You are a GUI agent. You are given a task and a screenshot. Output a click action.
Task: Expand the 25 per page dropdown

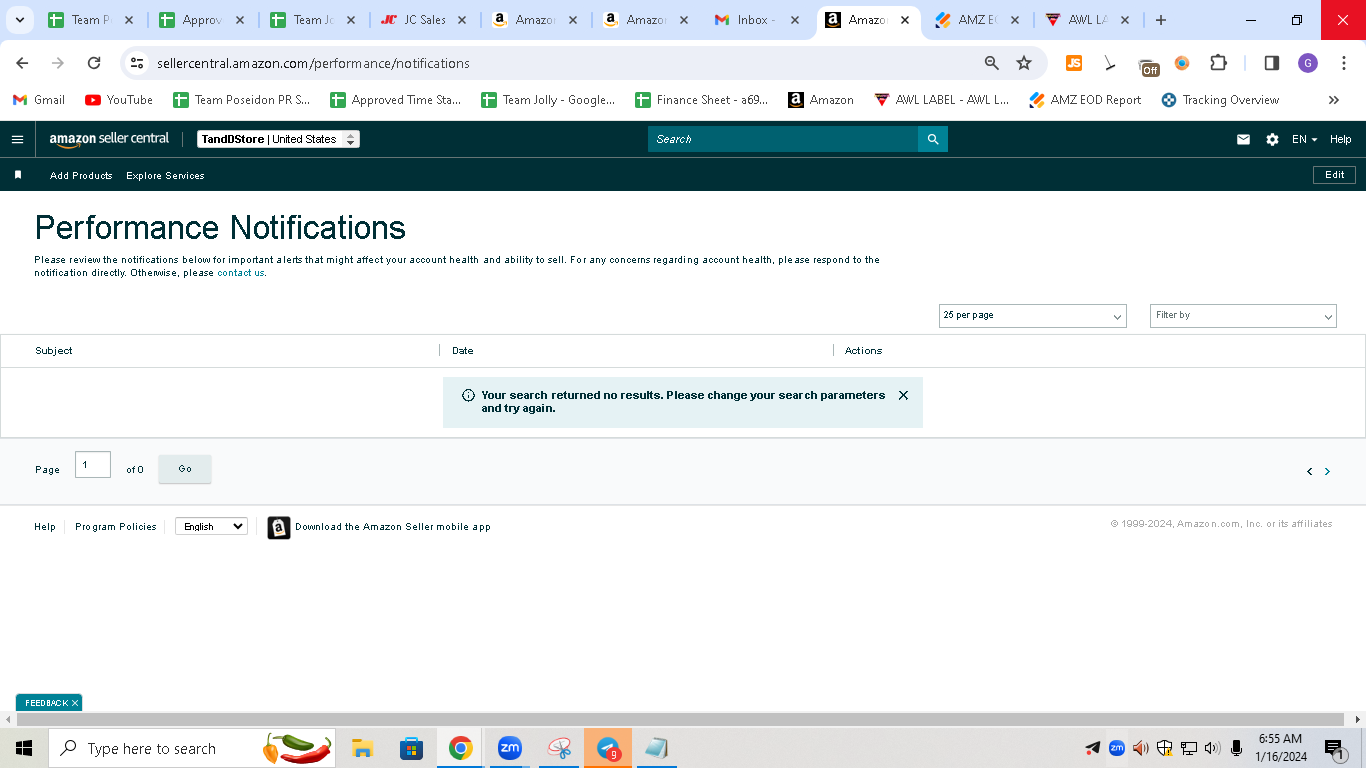(1033, 316)
